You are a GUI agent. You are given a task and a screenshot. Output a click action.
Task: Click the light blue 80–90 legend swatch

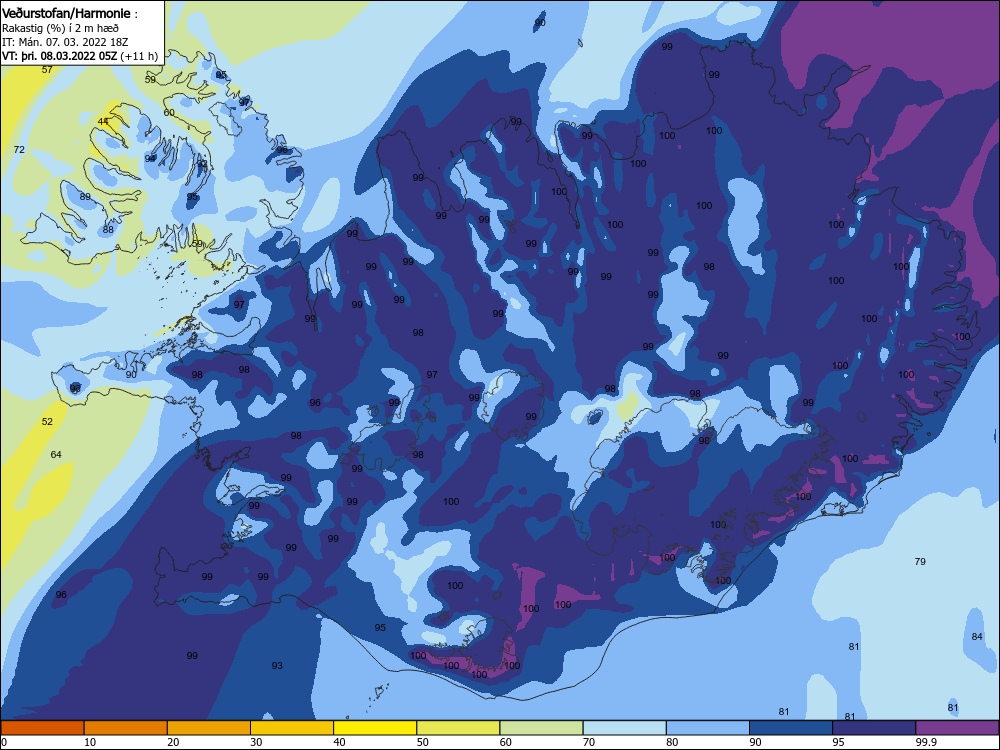tap(708, 728)
